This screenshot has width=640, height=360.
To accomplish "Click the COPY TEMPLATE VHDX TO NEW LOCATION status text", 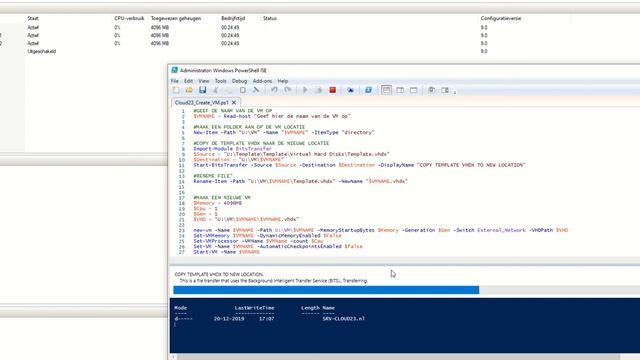I will point(219,274).
